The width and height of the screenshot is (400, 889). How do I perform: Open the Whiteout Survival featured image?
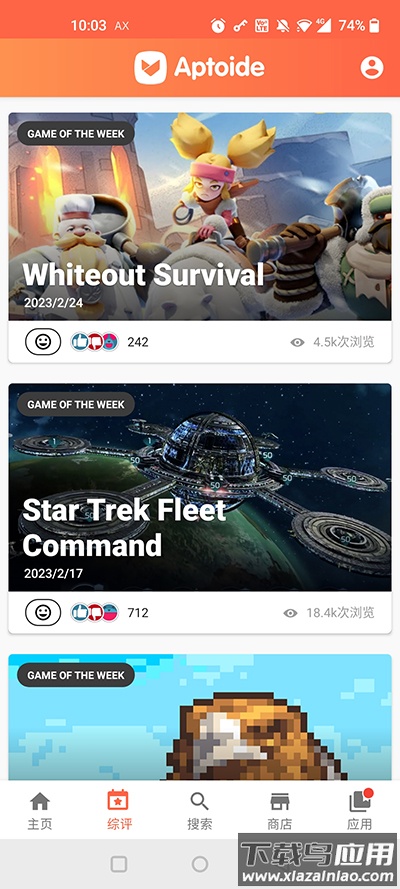click(200, 217)
